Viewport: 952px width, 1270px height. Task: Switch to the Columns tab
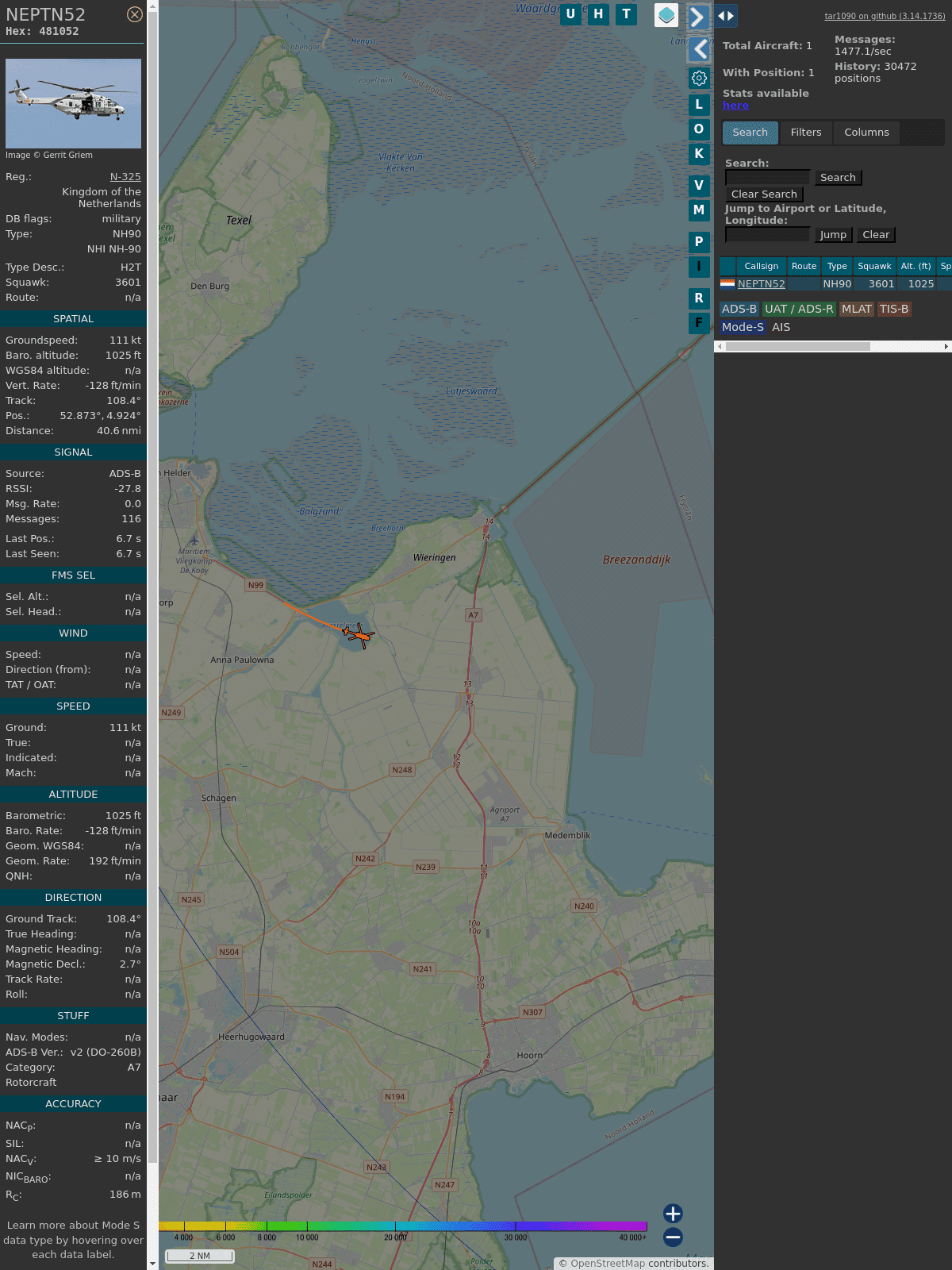(866, 133)
